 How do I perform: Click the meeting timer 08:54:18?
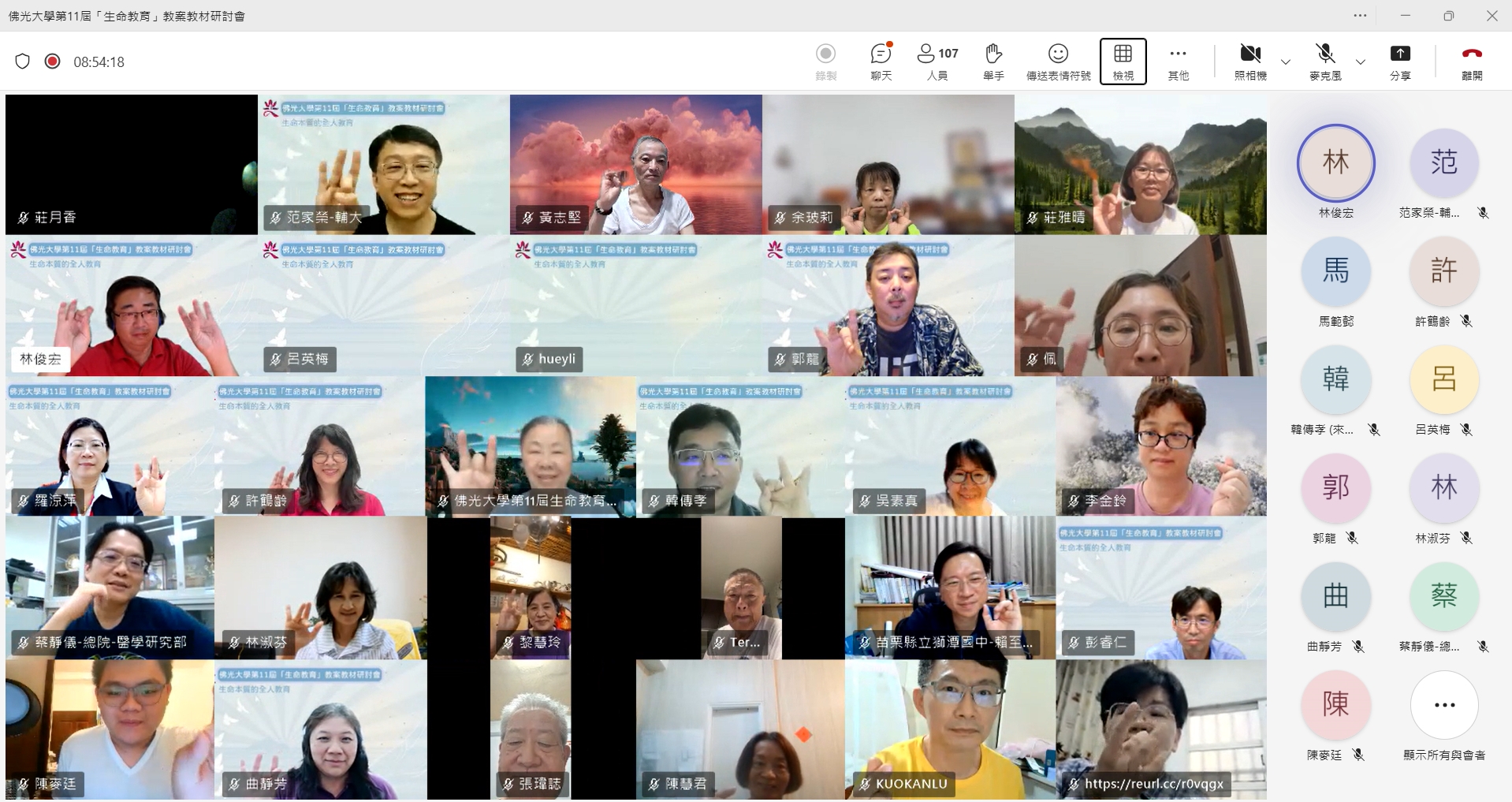[99, 62]
